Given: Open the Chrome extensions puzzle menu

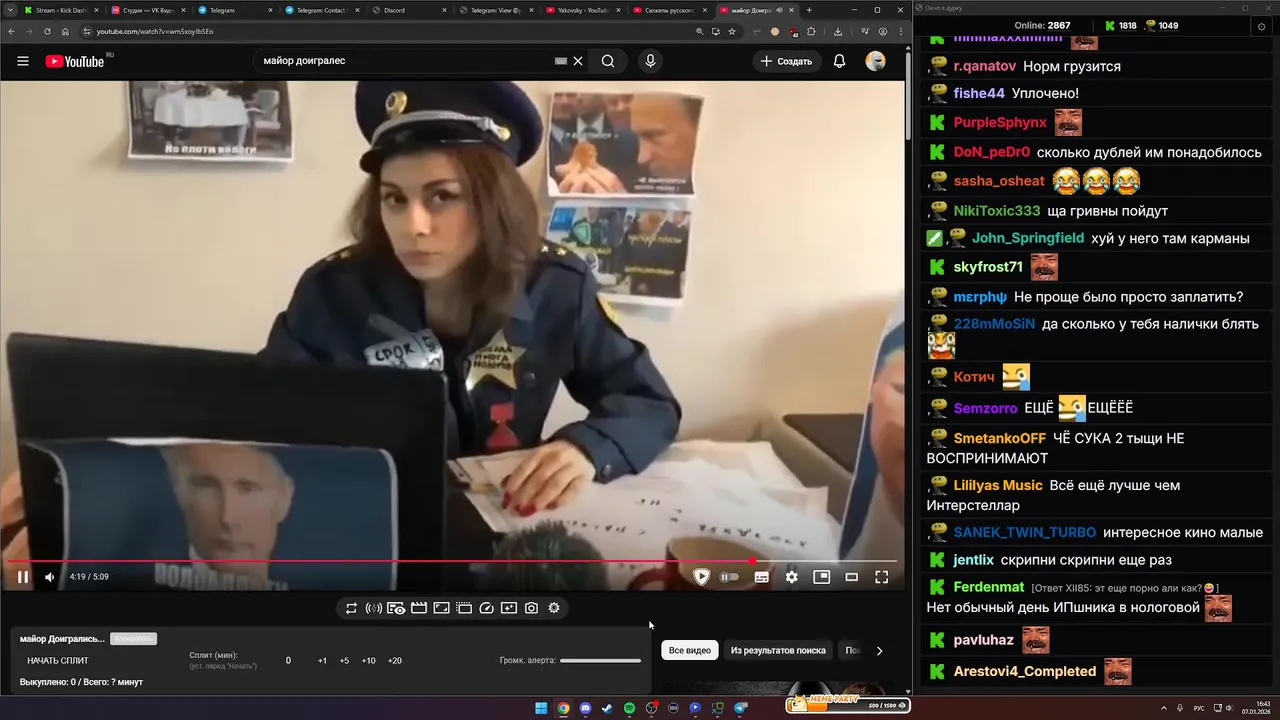Looking at the screenshot, I should 810,31.
